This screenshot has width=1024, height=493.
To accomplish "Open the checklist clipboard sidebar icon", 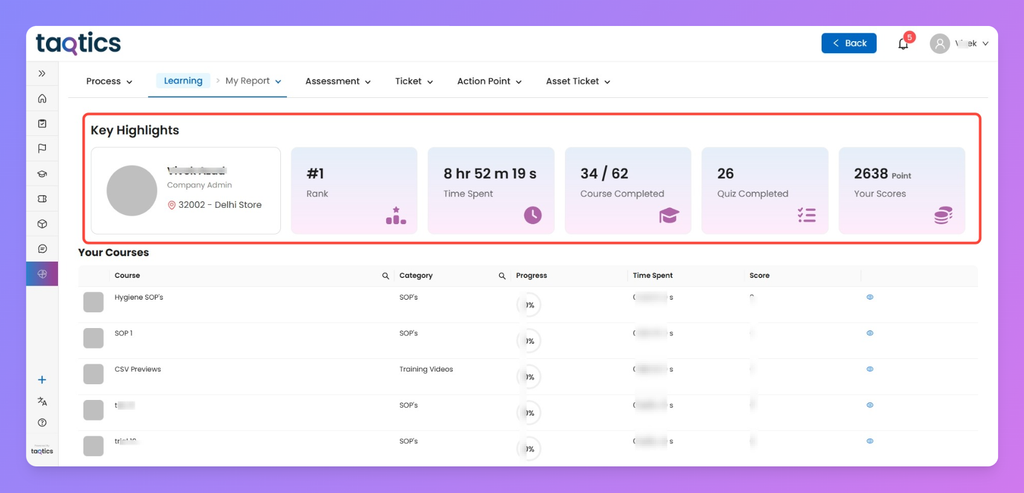I will click(42, 123).
